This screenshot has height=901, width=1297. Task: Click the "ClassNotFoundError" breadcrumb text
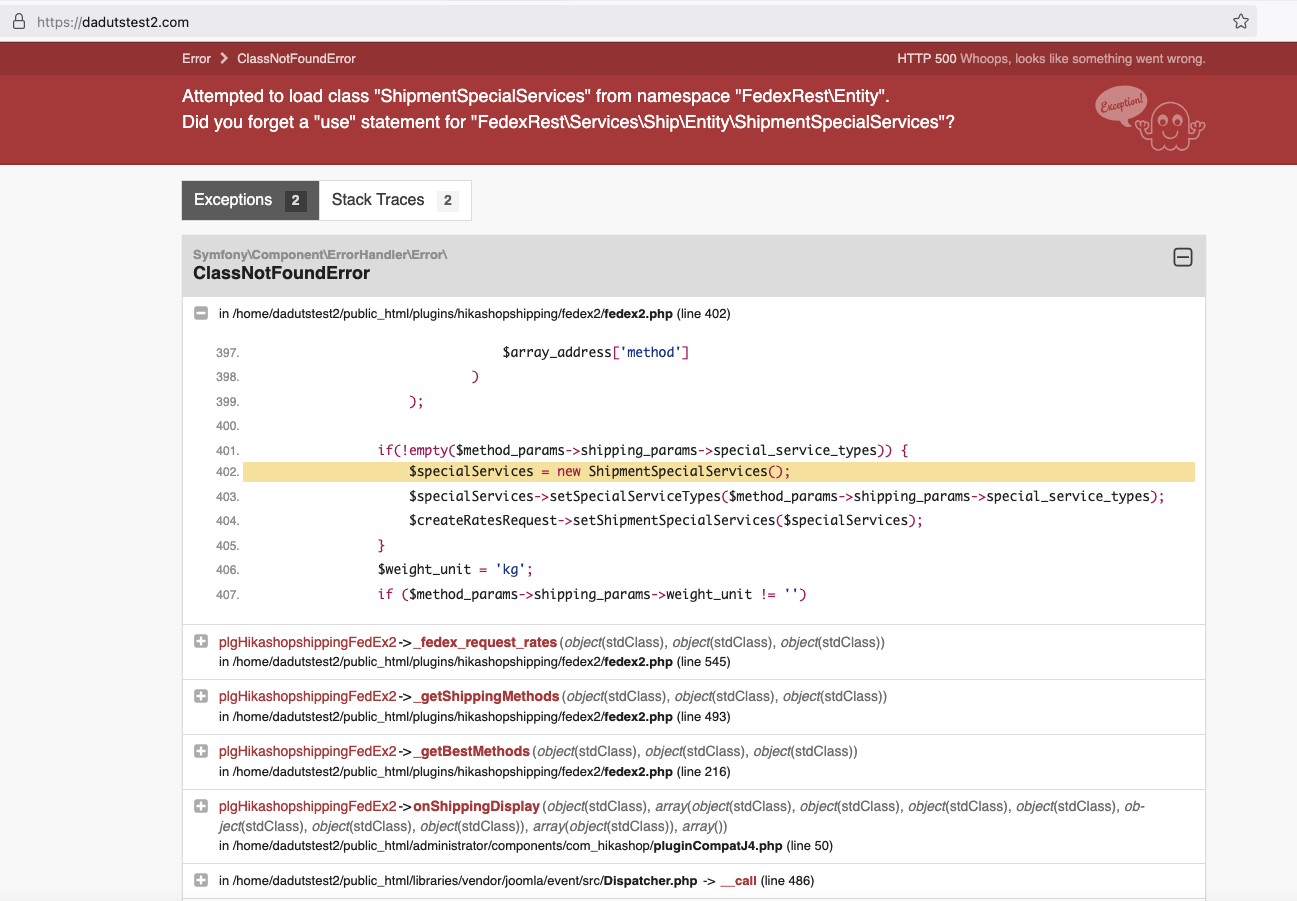[296, 59]
